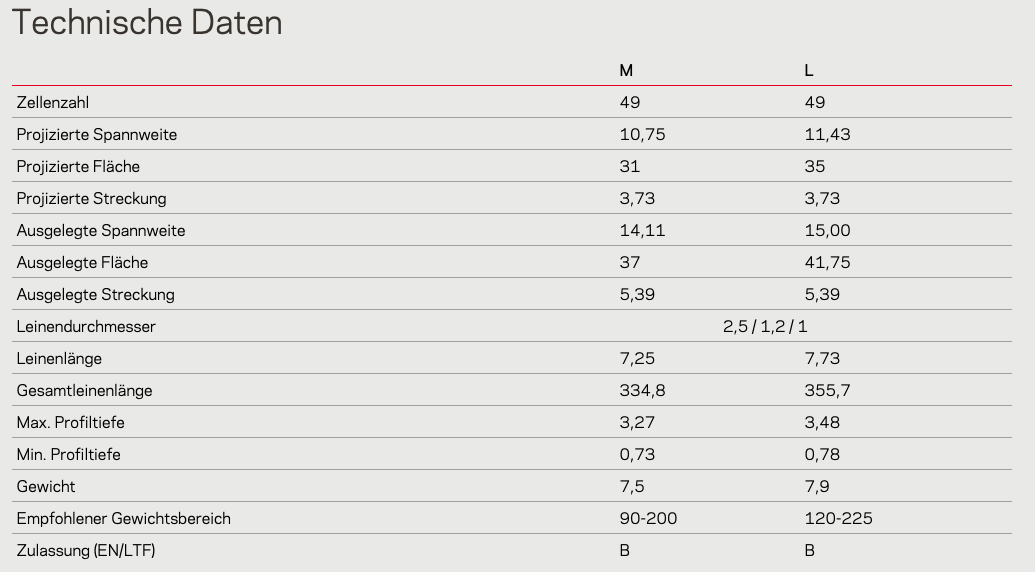Click the Projizierte Streckung row label
Image resolution: width=1035 pixels, height=572 pixels.
(x=92, y=199)
